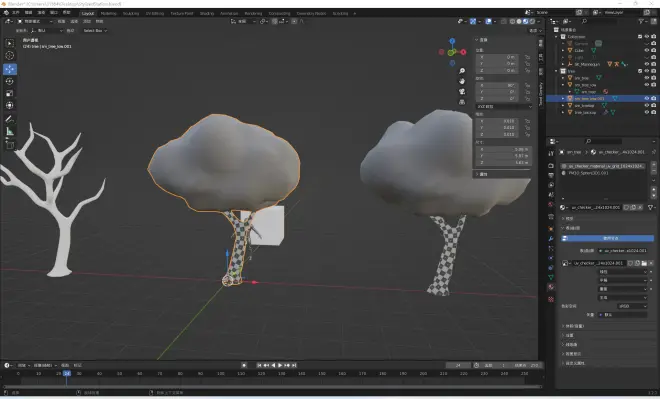
Task: Switch viewport shading to Rendered
Action: 532,21
